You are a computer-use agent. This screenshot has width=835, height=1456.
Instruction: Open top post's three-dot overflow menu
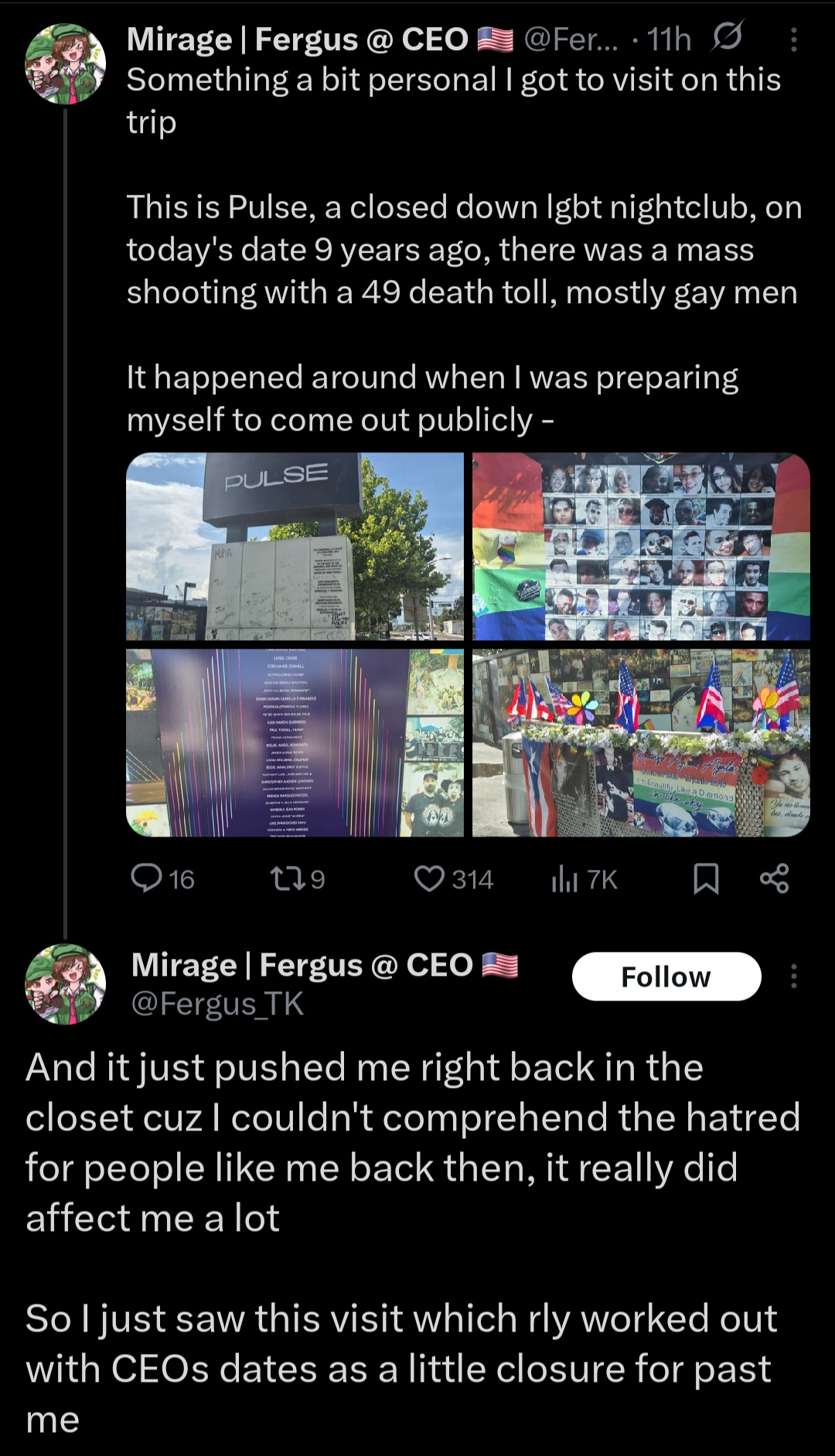click(794, 39)
